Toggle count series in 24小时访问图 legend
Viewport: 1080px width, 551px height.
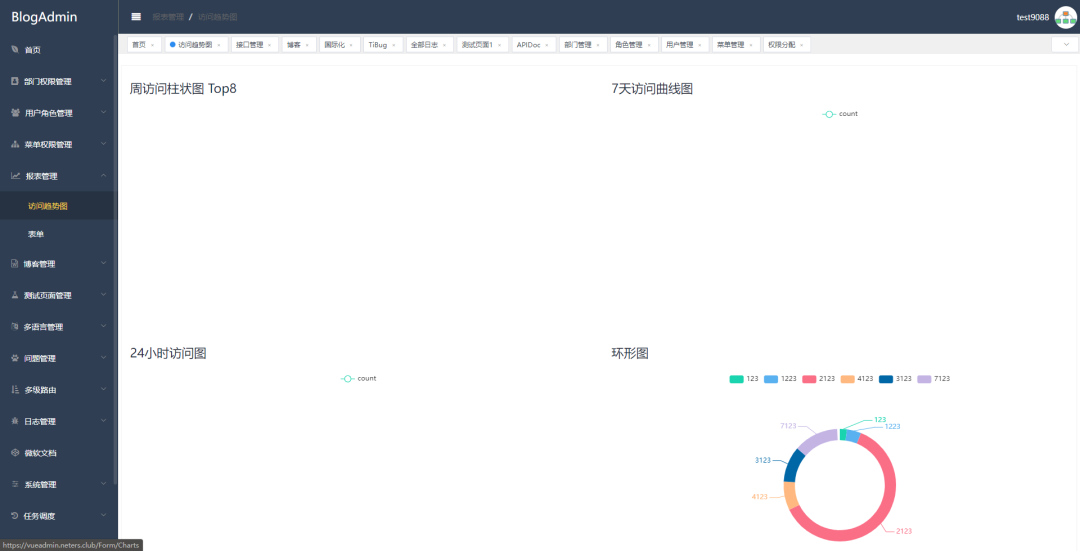coord(359,379)
